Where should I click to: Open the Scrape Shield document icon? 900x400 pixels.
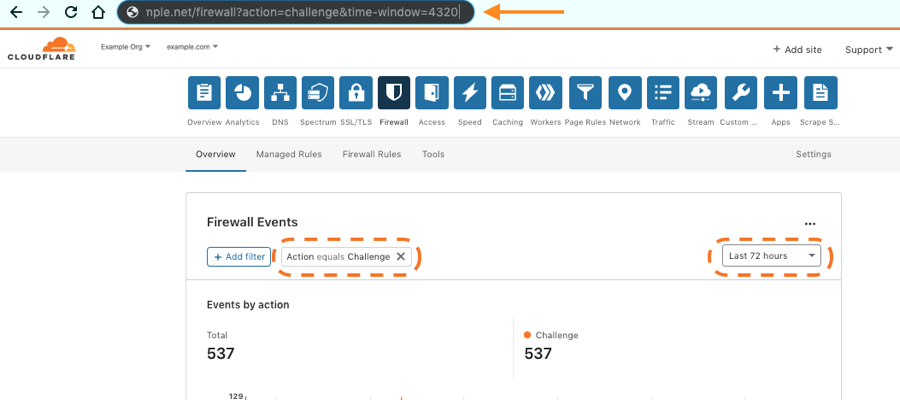(x=821, y=92)
